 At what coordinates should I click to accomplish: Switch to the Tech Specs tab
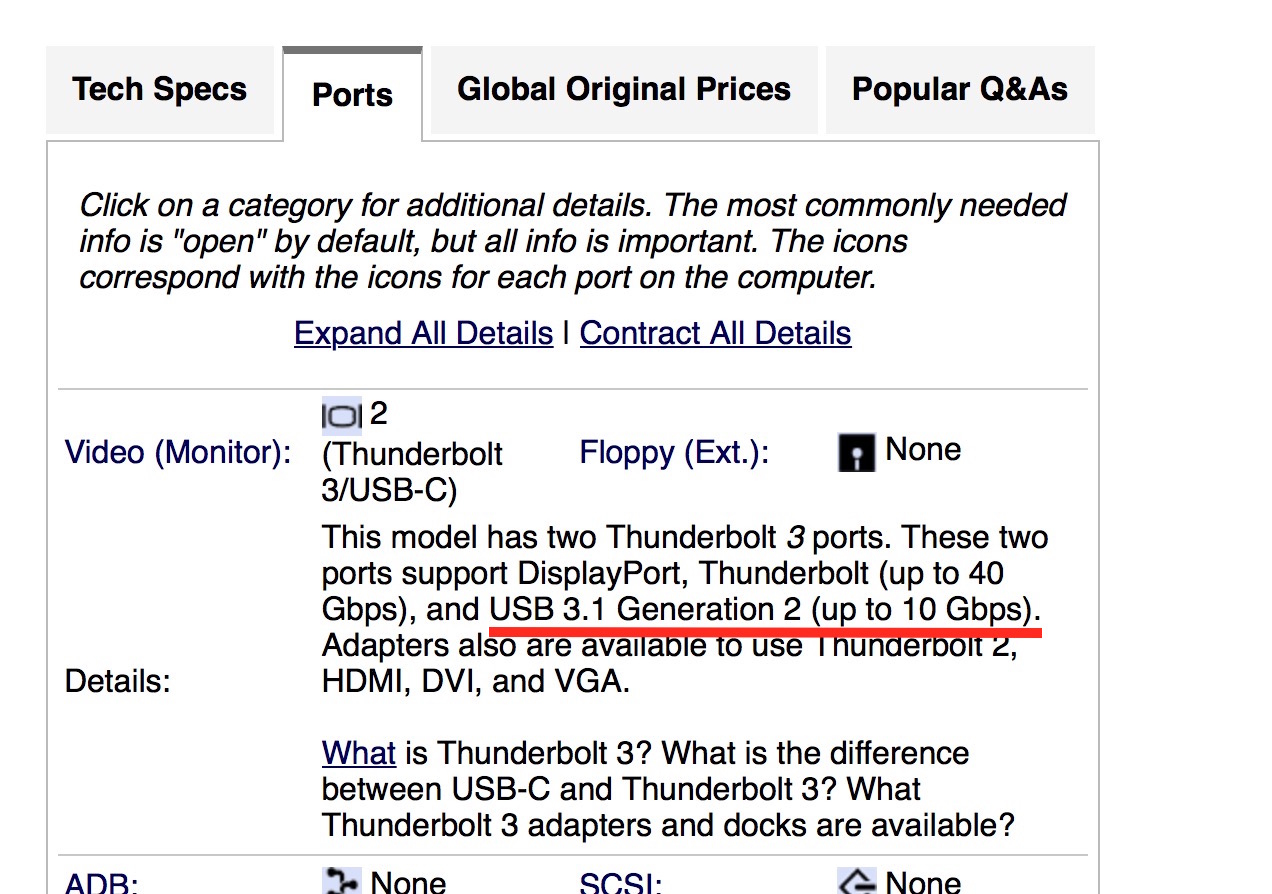(x=159, y=90)
